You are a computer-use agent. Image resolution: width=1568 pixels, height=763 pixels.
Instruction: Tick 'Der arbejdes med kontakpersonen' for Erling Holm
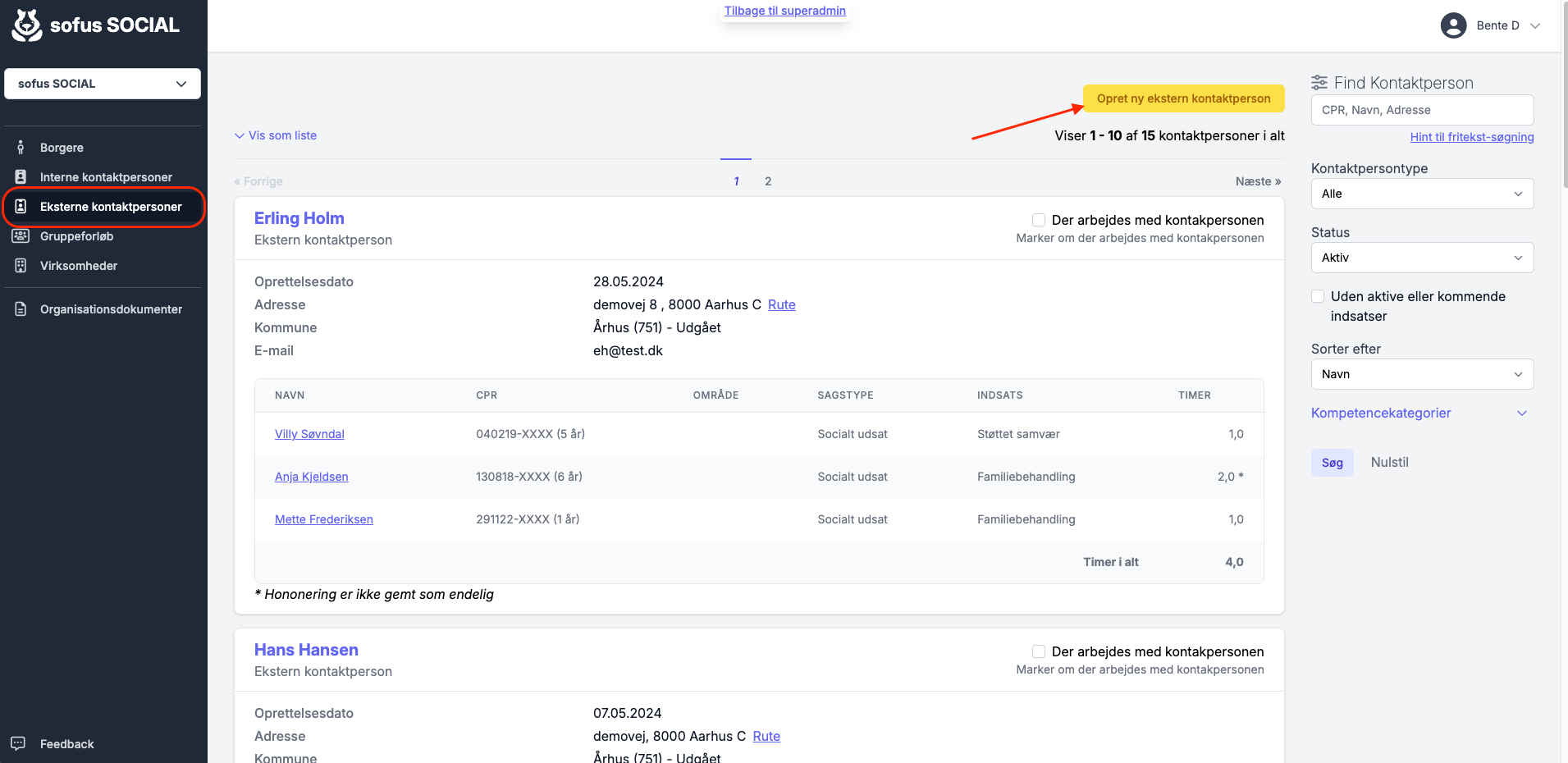click(x=1039, y=220)
